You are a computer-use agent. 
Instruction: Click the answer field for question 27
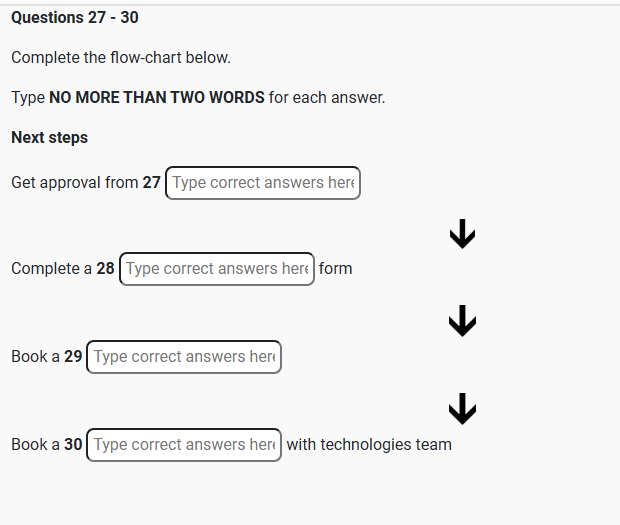[x=262, y=183]
